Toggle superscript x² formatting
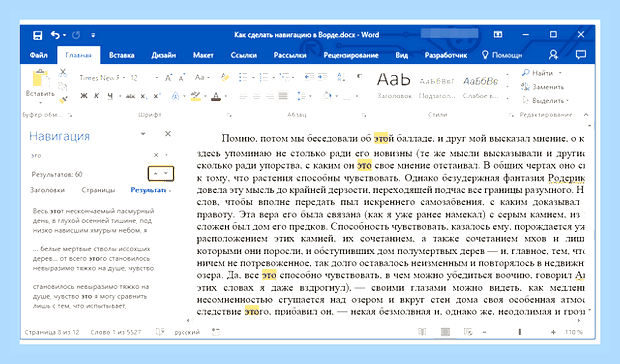Screen dimensions: 620x364 point(157,96)
